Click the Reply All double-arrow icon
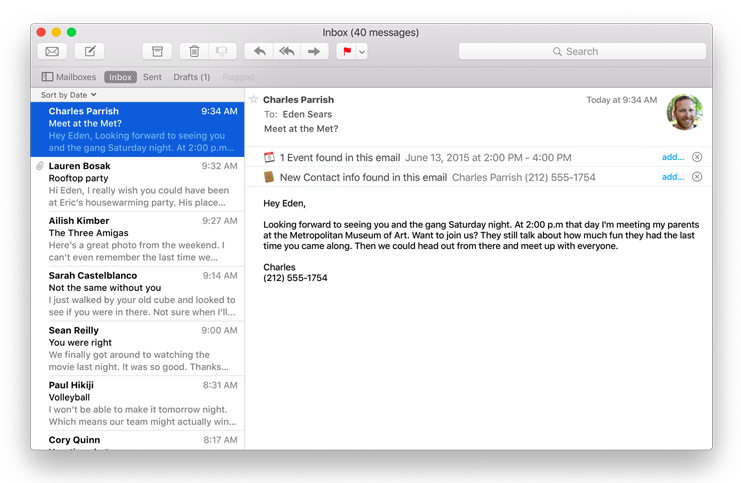This screenshot has height=483, width=741. click(287, 51)
